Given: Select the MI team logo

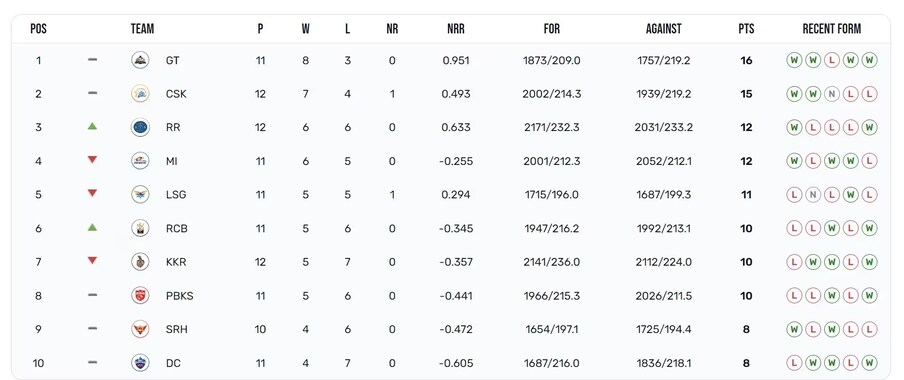Looking at the screenshot, I should pos(140,161).
